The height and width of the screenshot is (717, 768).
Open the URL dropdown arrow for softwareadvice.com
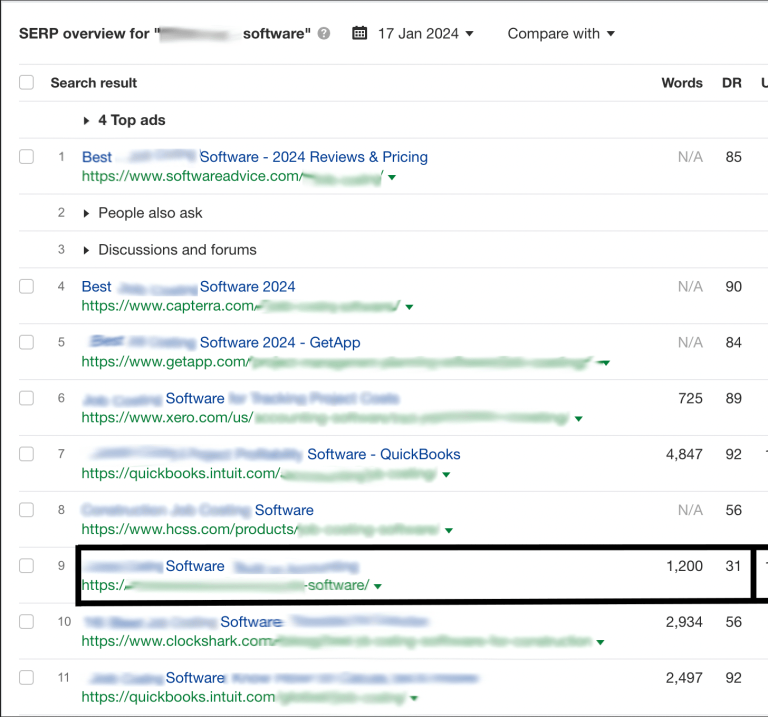click(x=392, y=177)
